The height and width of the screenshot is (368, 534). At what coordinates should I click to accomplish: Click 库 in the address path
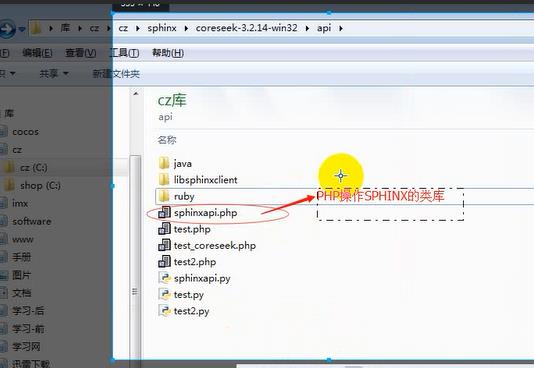[x=65, y=28]
